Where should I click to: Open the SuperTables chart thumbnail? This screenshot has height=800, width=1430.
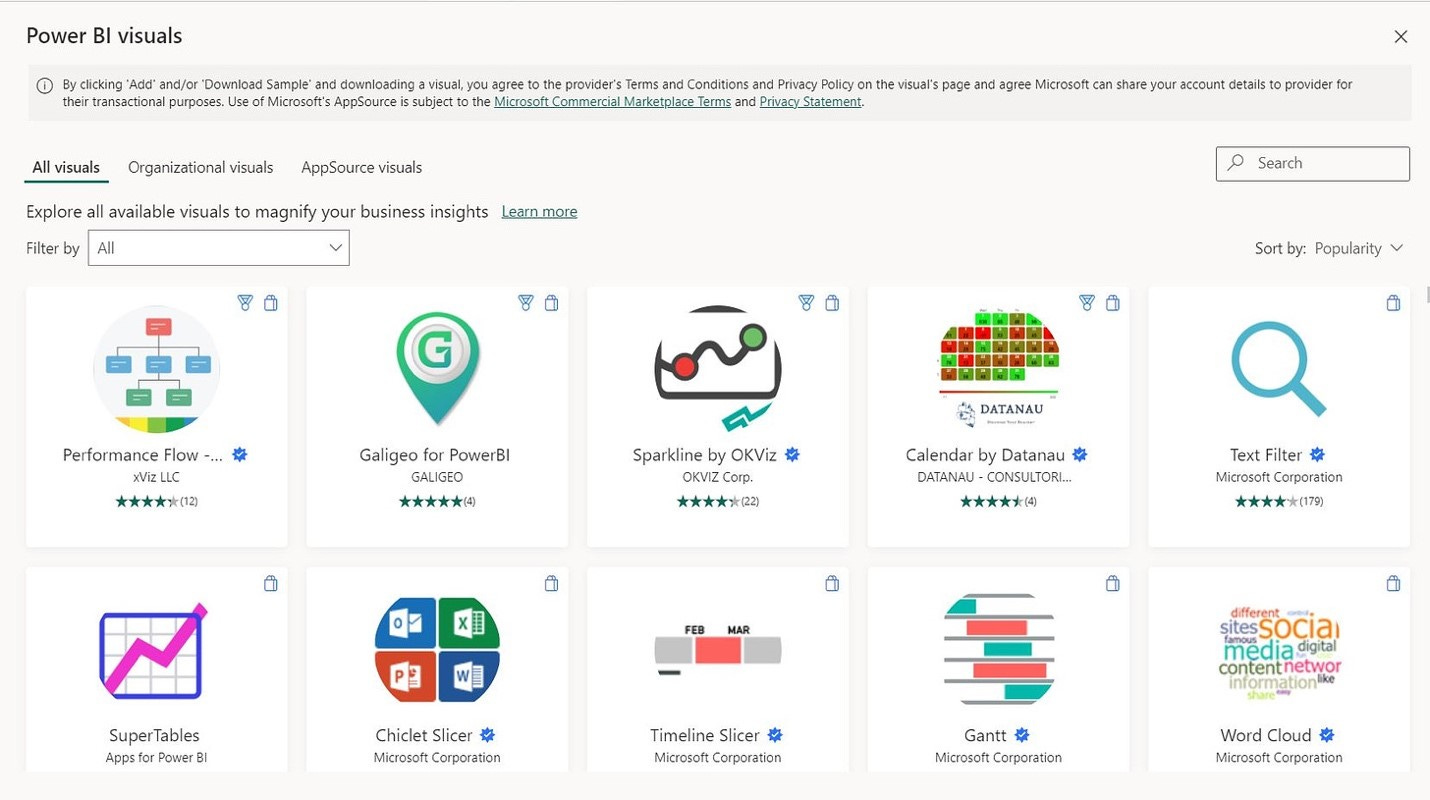pos(153,651)
